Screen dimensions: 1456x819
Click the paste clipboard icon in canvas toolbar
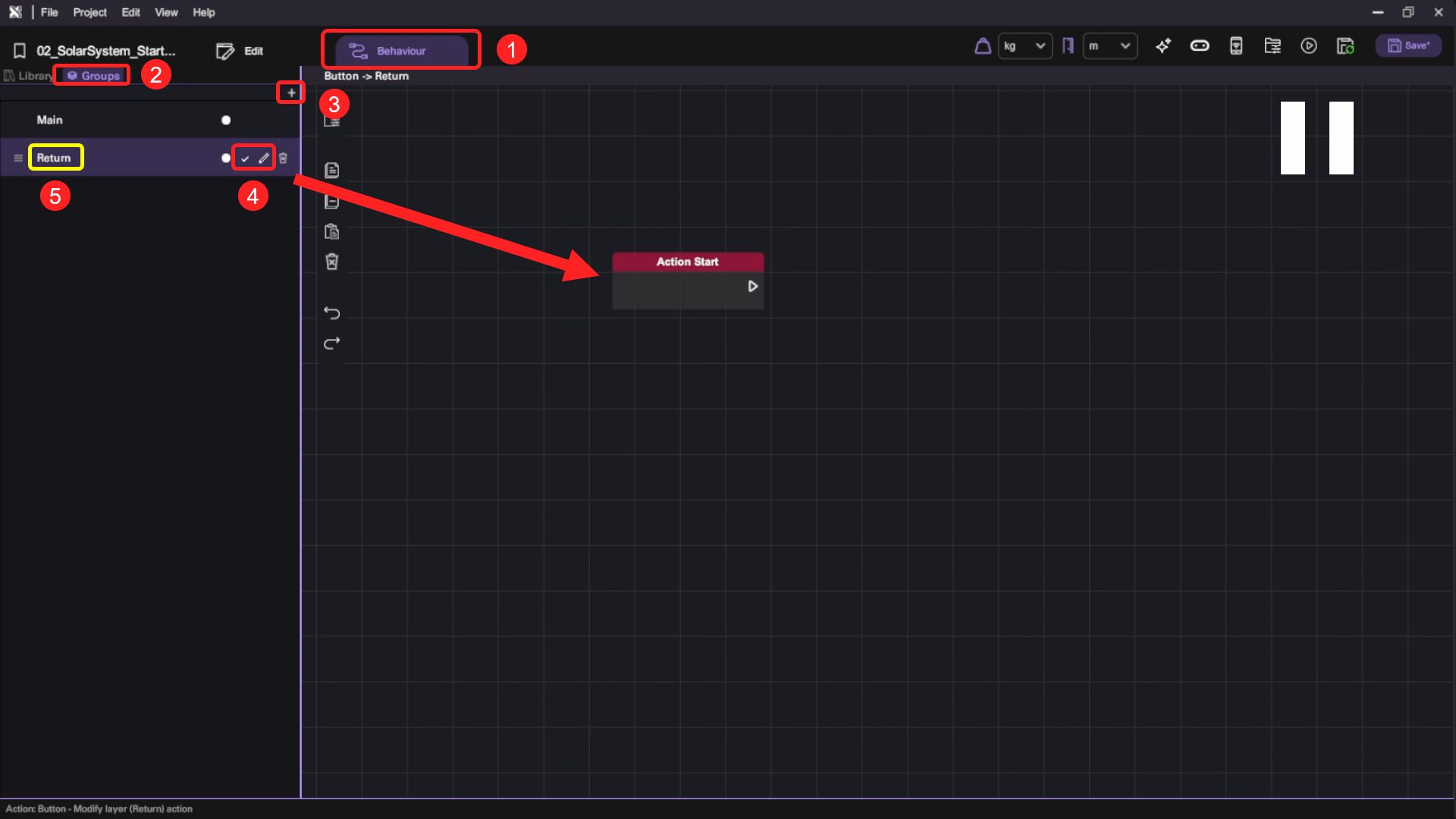point(331,231)
